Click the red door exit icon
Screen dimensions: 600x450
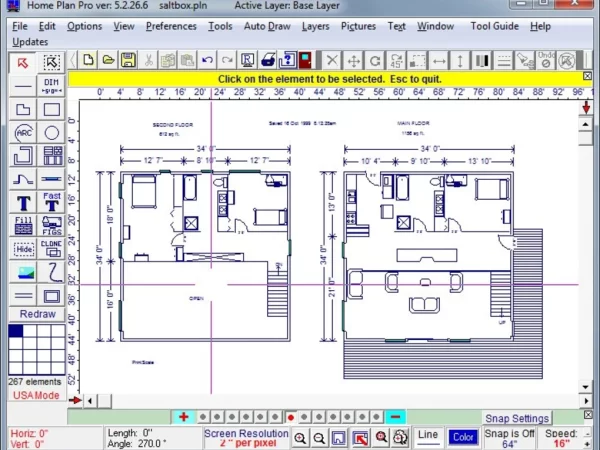coord(305,60)
